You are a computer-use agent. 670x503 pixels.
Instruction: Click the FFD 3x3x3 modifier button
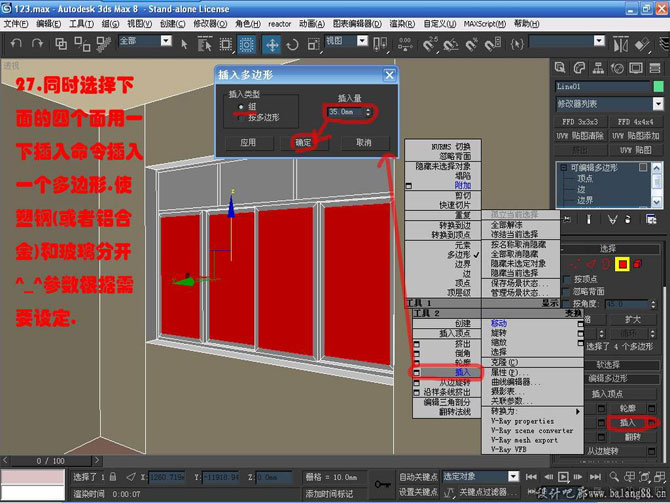[580, 122]
